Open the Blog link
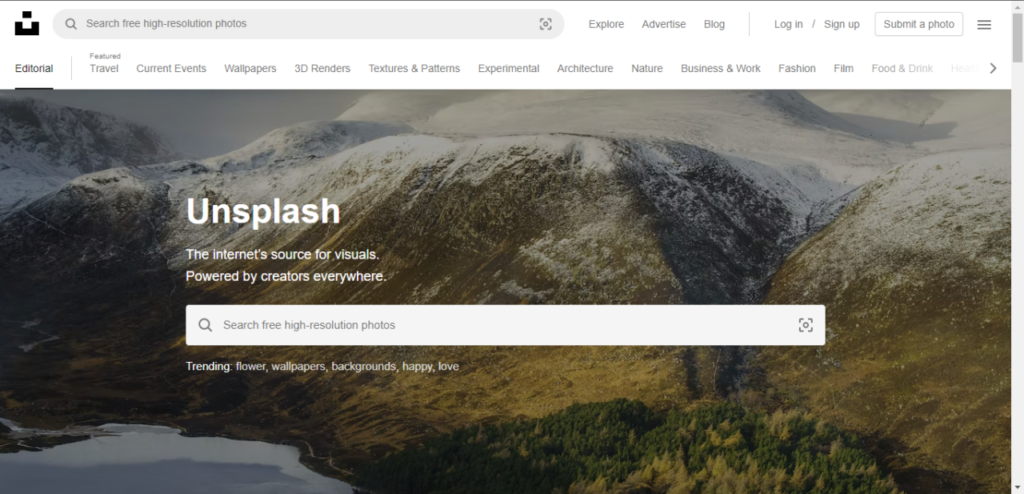This screenshot has height=494, width=1024. point(714,24)
